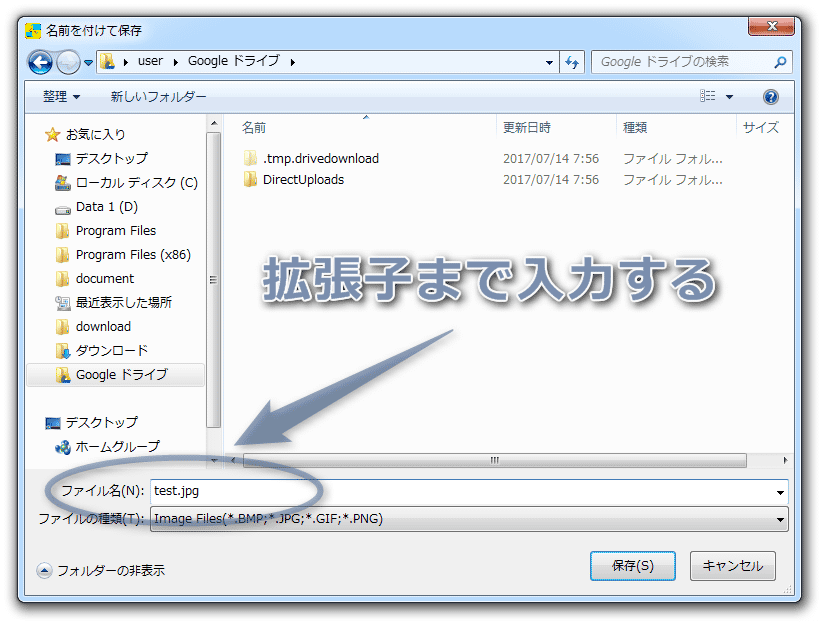Sort by the 名前 column header
The image size is (822, 625).
pos(254,127)
